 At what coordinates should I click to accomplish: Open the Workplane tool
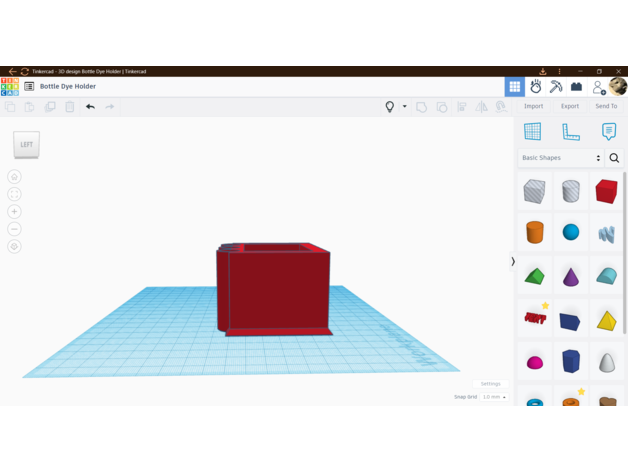(x=533, y=132)
